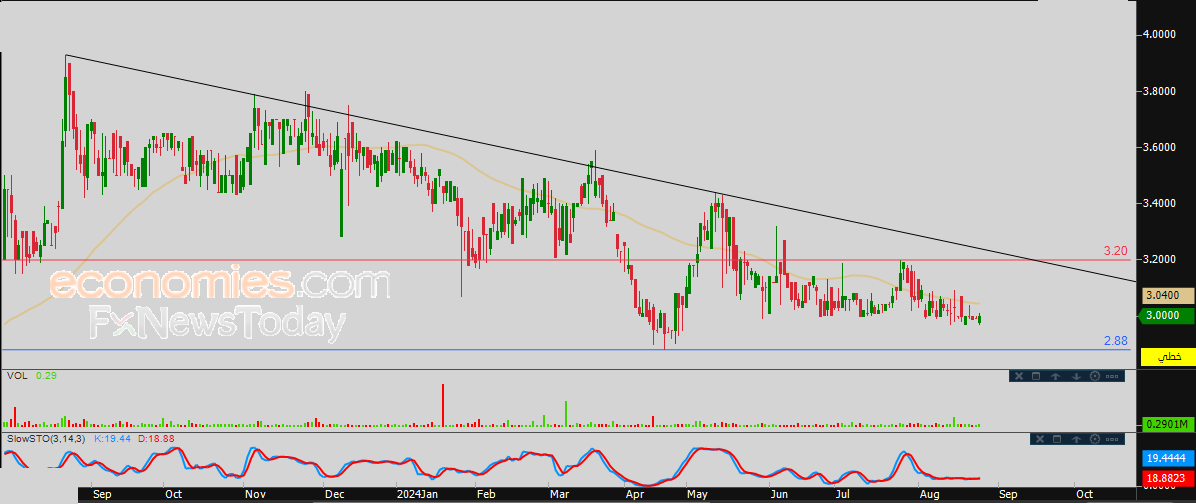
Task: Click the K:19.44 stochastic value
Action: (112, 439)
